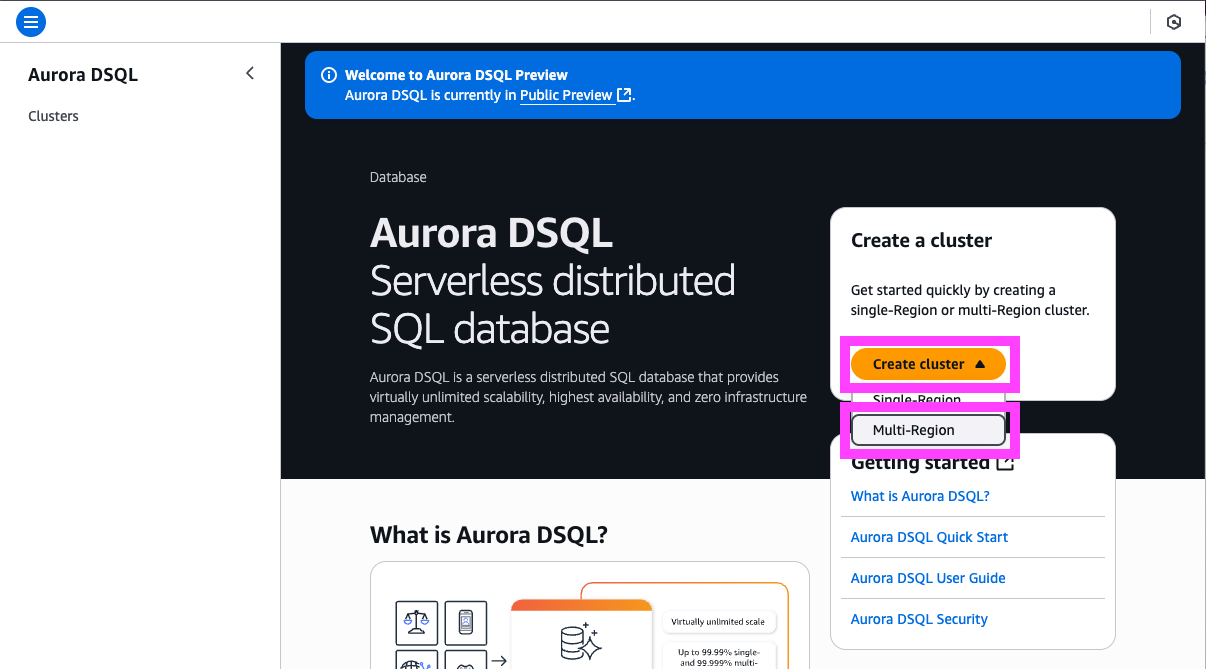Open the Aurora DSQL User Guide link
The width and height of the screenshot is (1206, 669).
tap(928, 578)
